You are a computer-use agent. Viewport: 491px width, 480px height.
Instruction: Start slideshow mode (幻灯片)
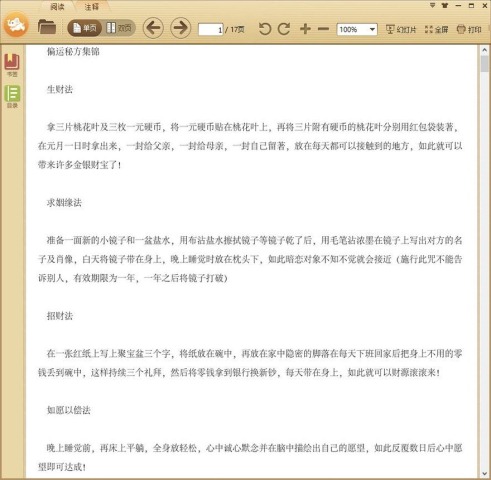pos(401,30)
